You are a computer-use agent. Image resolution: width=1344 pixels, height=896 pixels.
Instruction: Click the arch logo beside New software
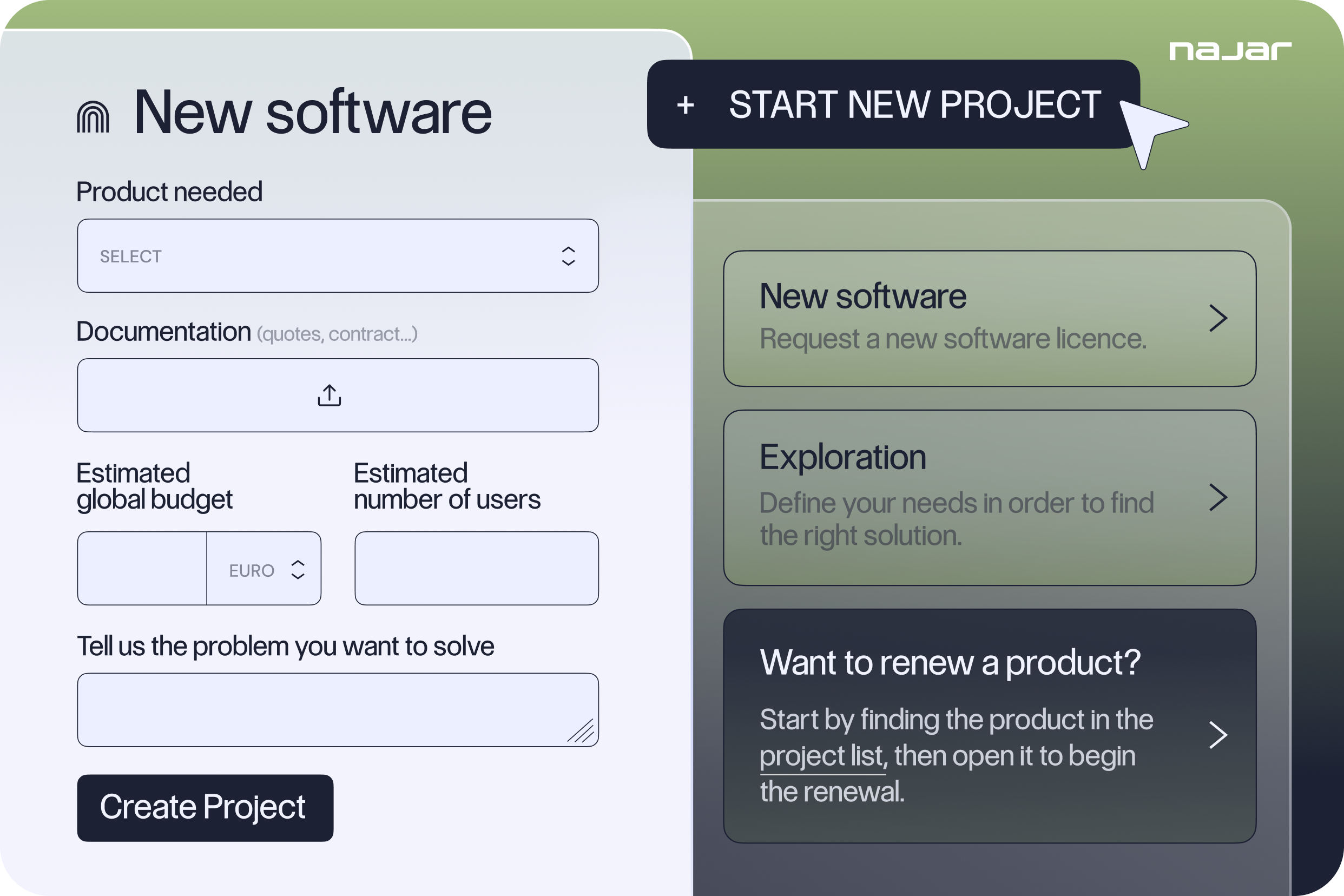tap(93, 117)
